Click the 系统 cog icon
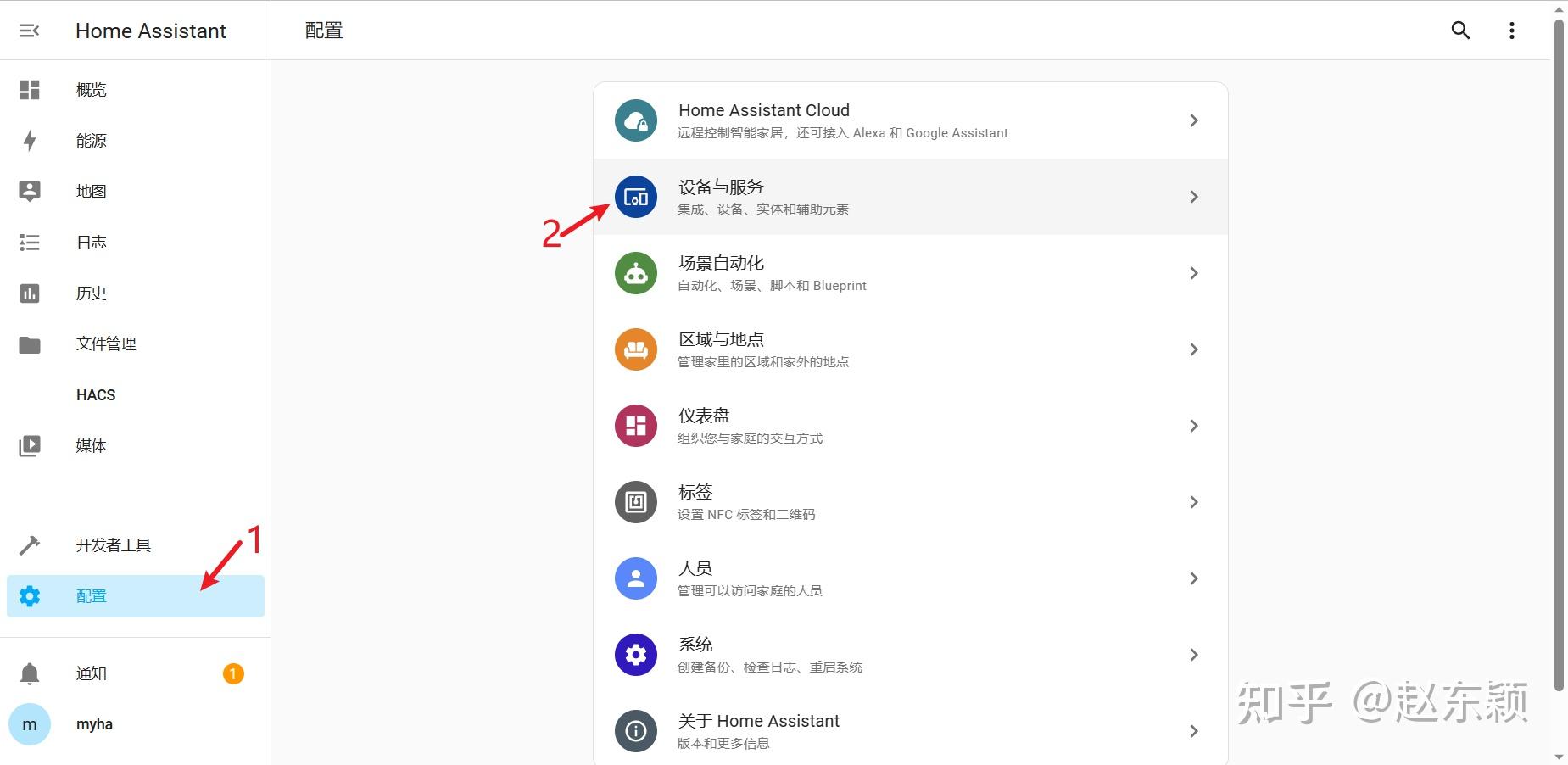 click(x=636, y=655)
